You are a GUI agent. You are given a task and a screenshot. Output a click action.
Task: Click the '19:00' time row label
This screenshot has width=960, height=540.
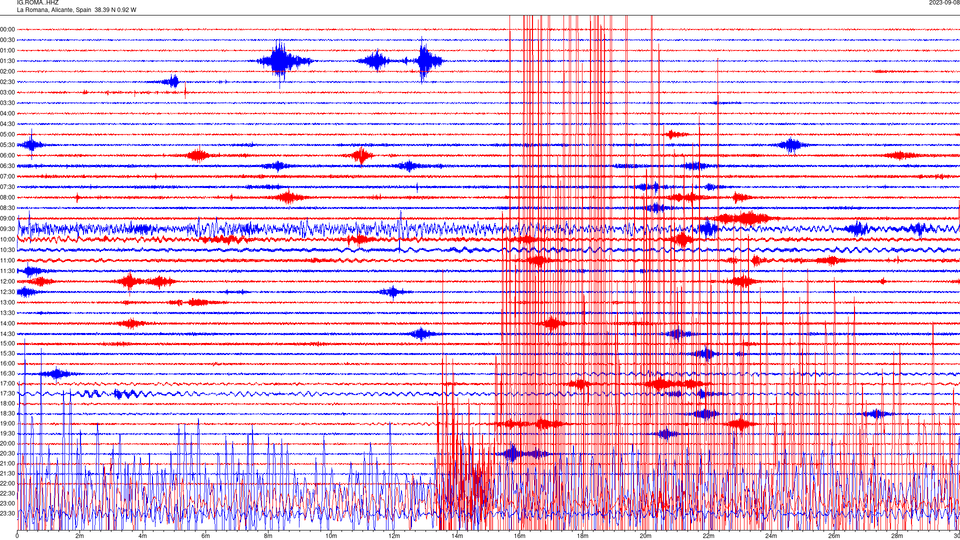tap(8, 423)
